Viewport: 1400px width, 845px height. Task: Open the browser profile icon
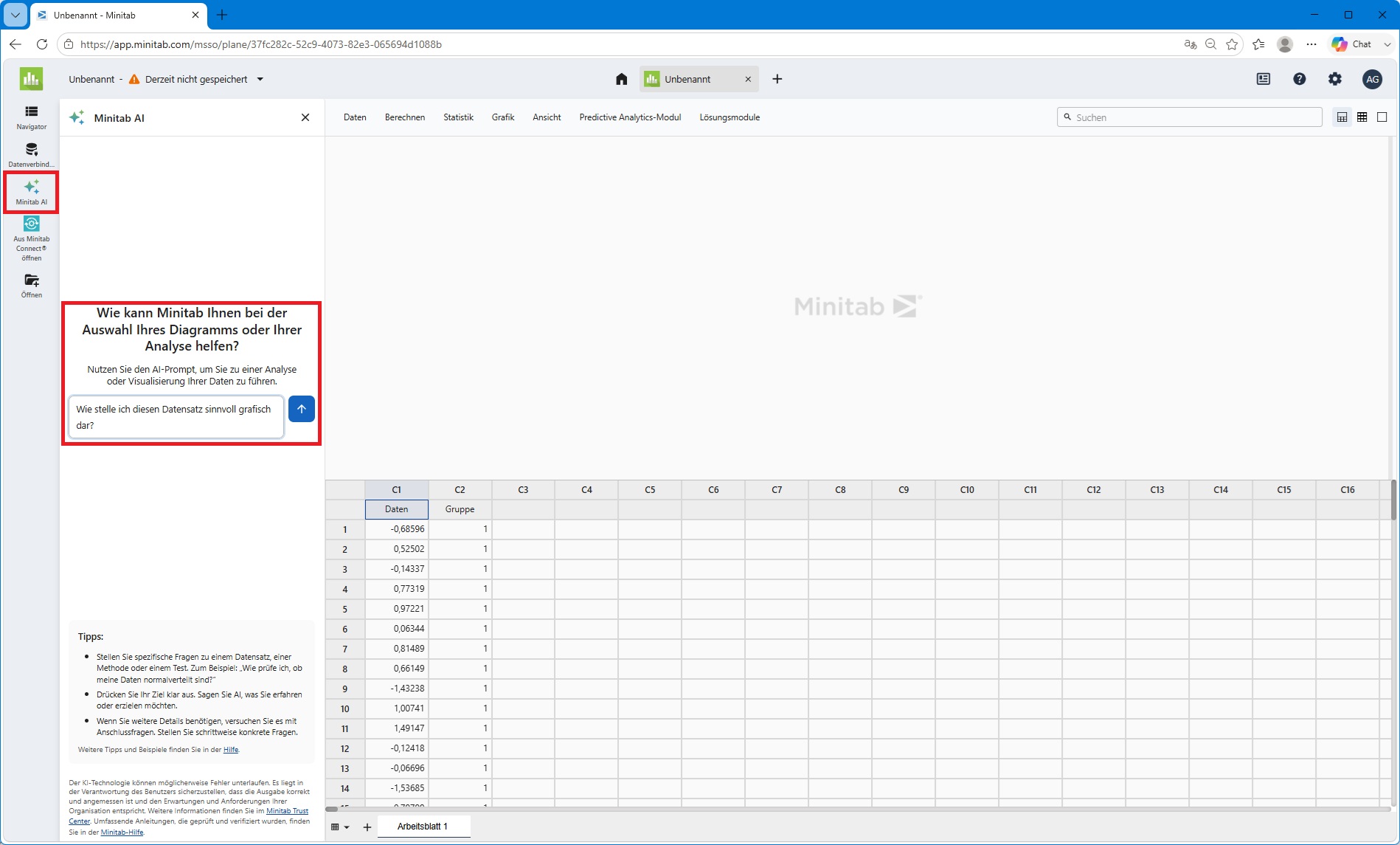coord(1285,44)
